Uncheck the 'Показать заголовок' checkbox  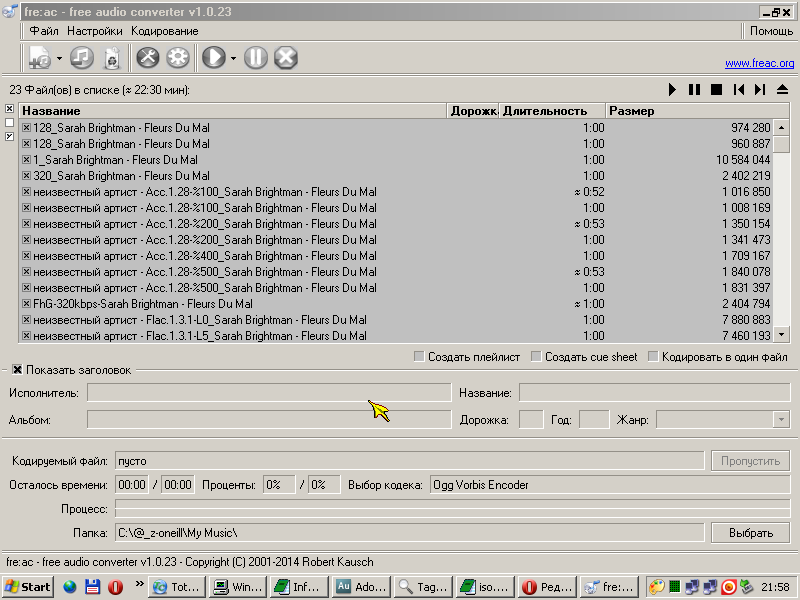(18, 370)
